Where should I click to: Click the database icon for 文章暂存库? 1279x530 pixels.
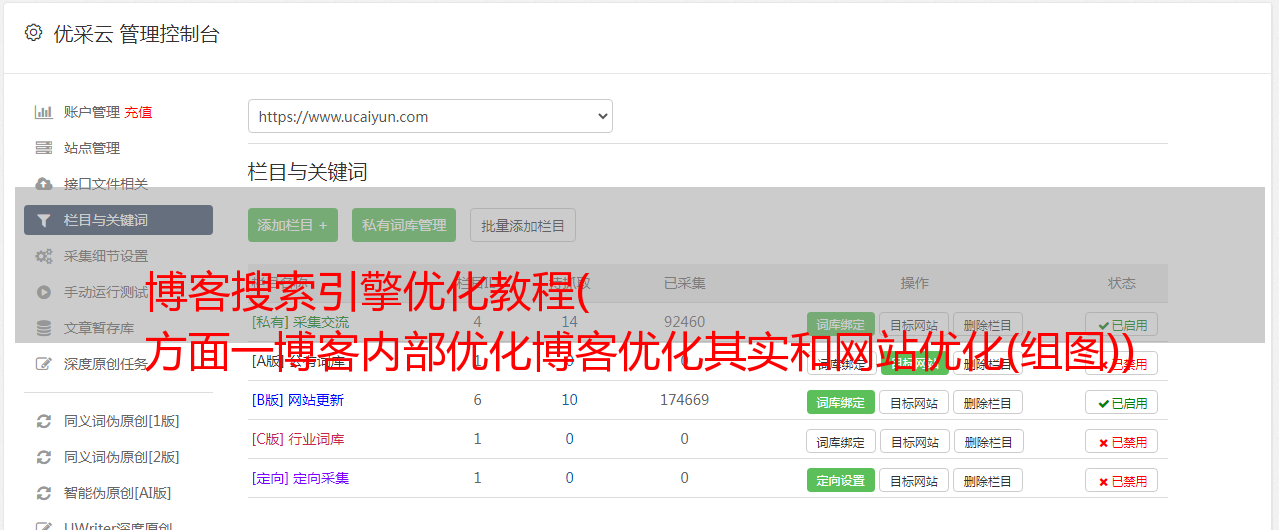tap(43, 328)
